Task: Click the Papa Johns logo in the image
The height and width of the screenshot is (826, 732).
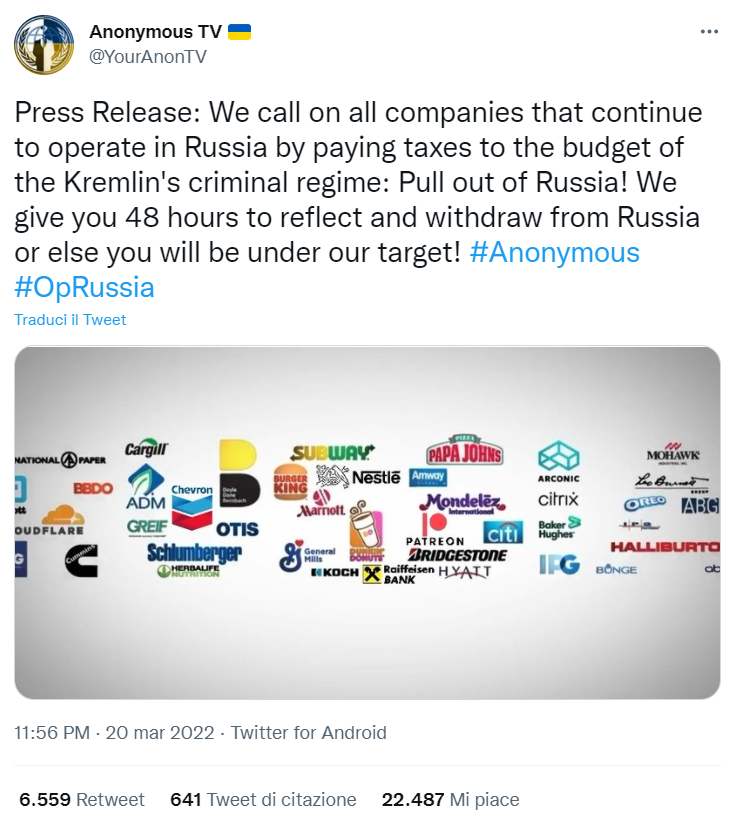Action: point(464,452)
